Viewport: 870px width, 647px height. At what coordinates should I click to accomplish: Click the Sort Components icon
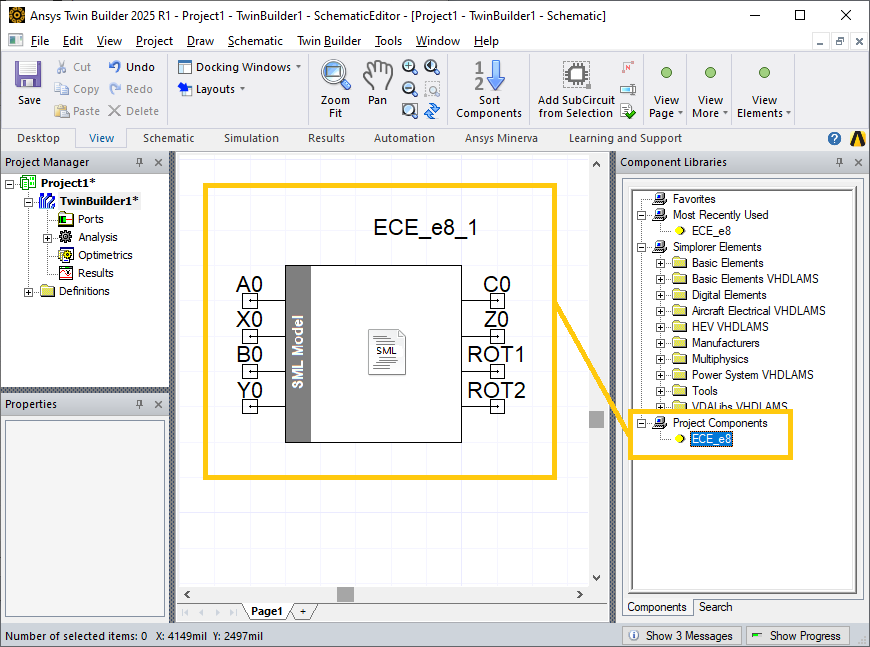489,75
